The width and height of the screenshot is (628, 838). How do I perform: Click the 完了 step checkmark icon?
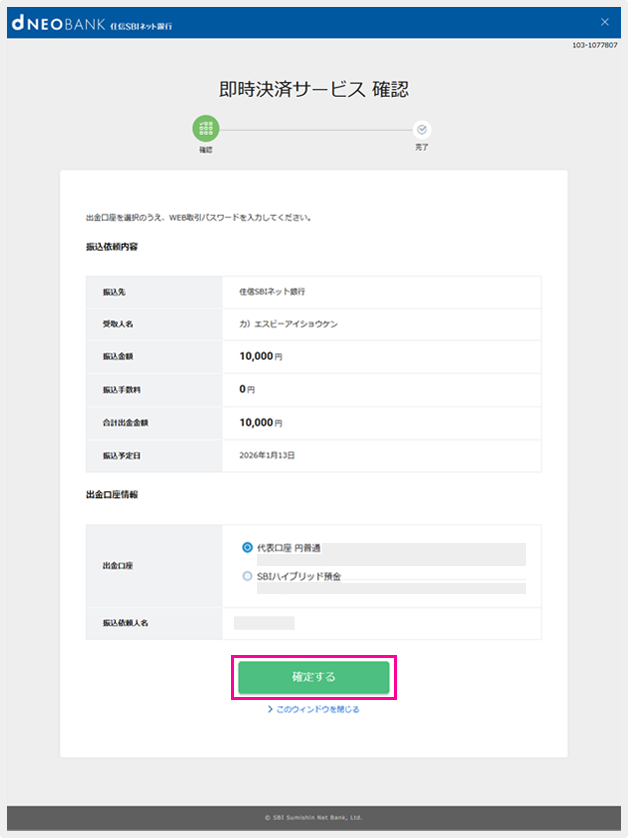coord(421,129)
